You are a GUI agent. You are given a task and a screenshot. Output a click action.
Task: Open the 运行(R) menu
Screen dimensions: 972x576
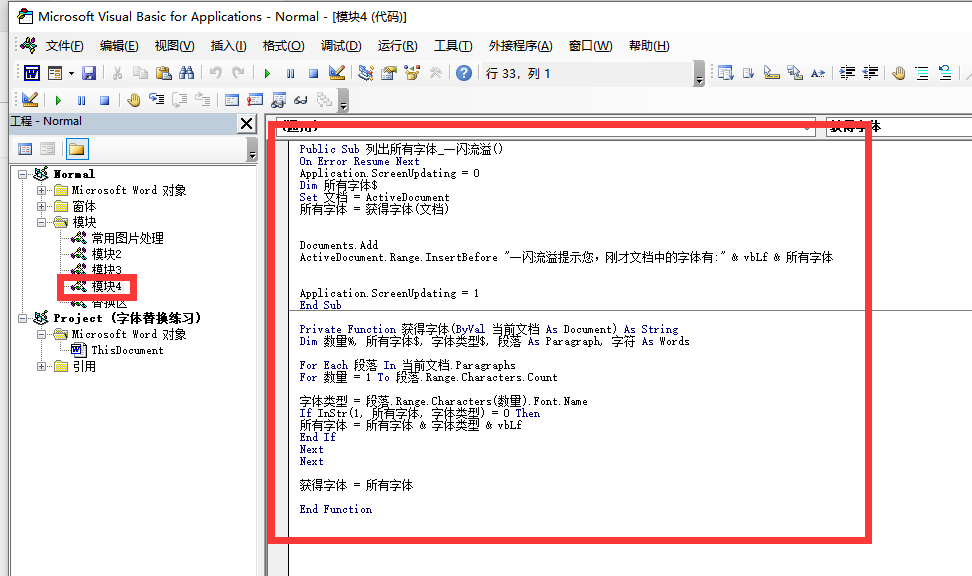(x=397, y=46)
